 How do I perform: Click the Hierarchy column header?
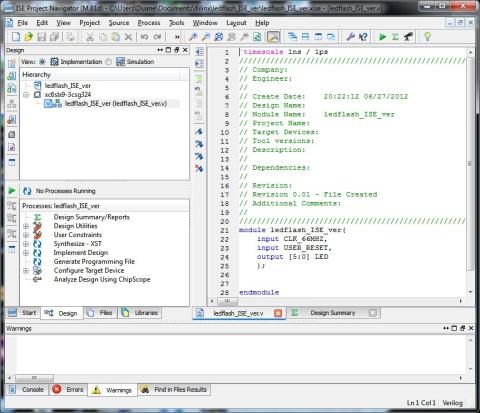100,75
